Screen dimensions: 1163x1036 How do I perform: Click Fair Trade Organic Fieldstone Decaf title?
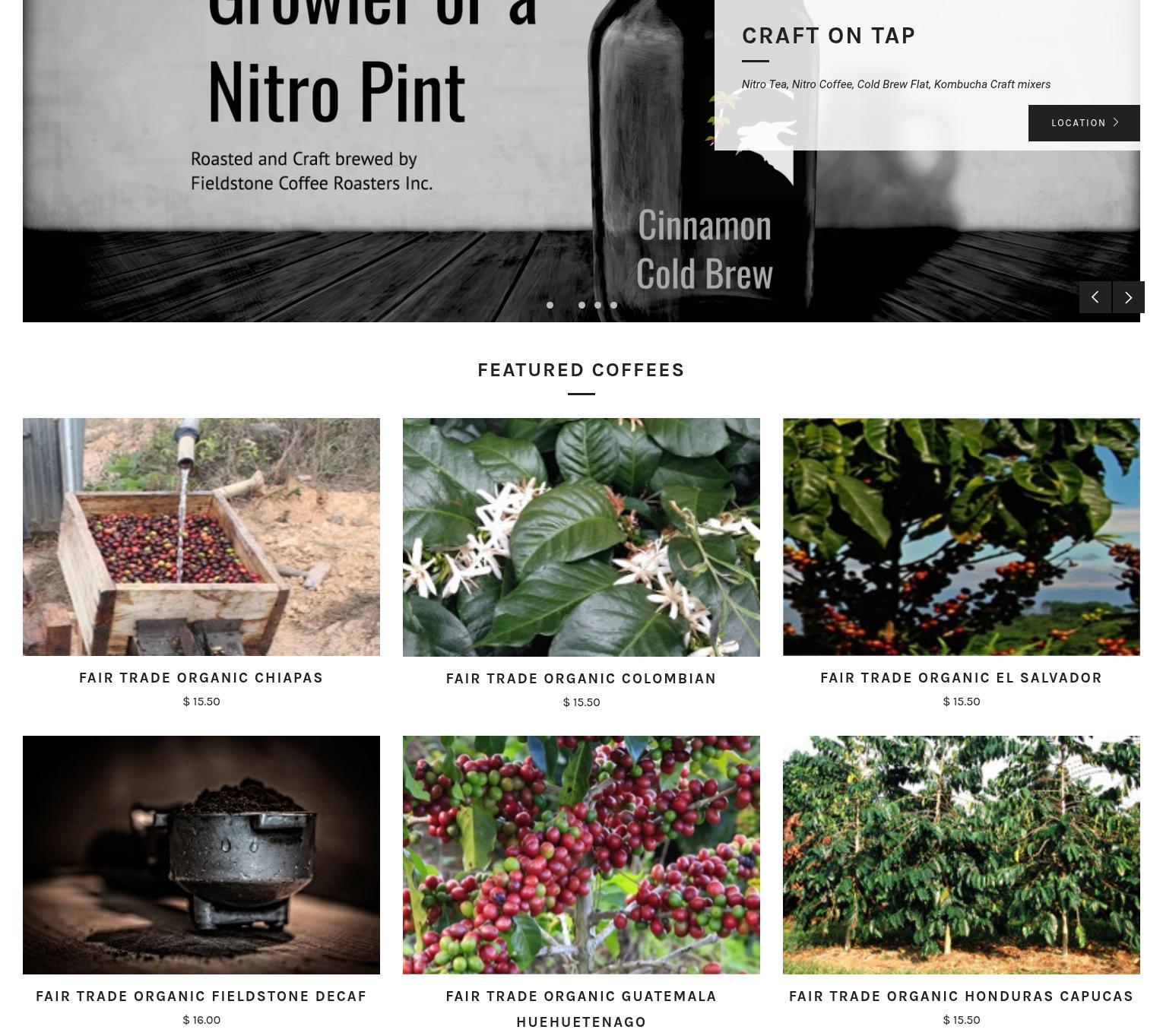pyautogui.click(x=201, y=996)
